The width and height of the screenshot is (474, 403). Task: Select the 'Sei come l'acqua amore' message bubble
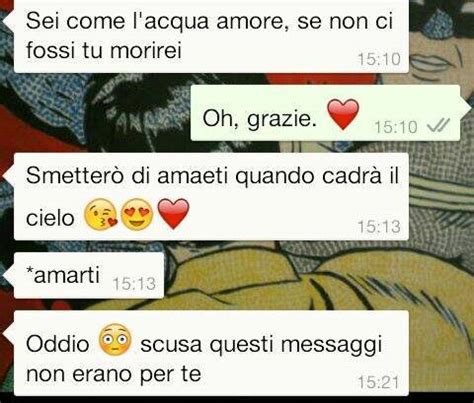coord(211,36)
